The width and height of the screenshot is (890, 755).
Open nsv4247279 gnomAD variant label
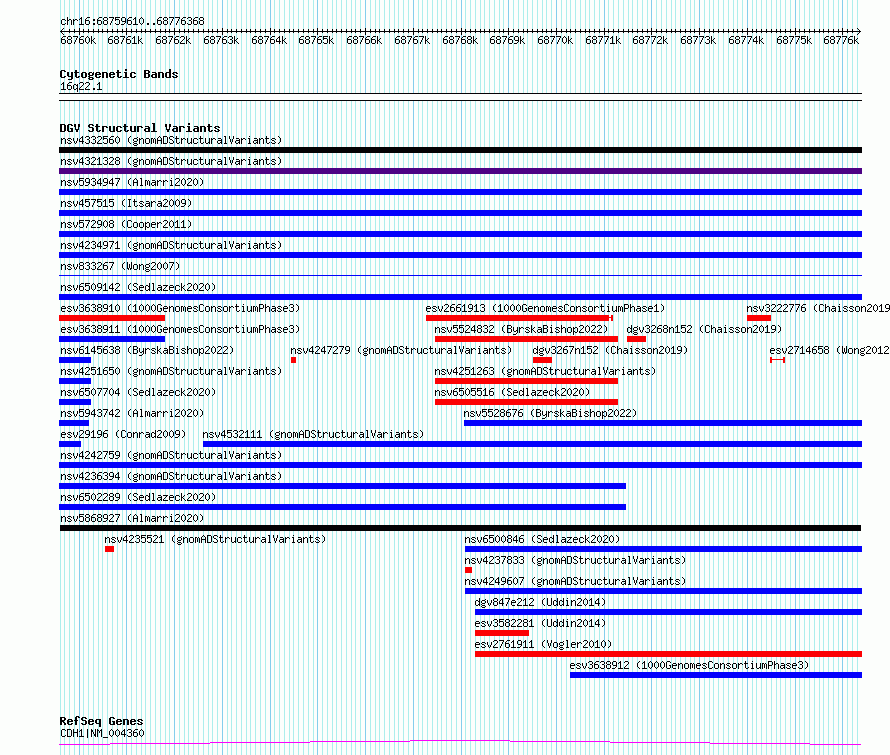[x=401, y=350]
